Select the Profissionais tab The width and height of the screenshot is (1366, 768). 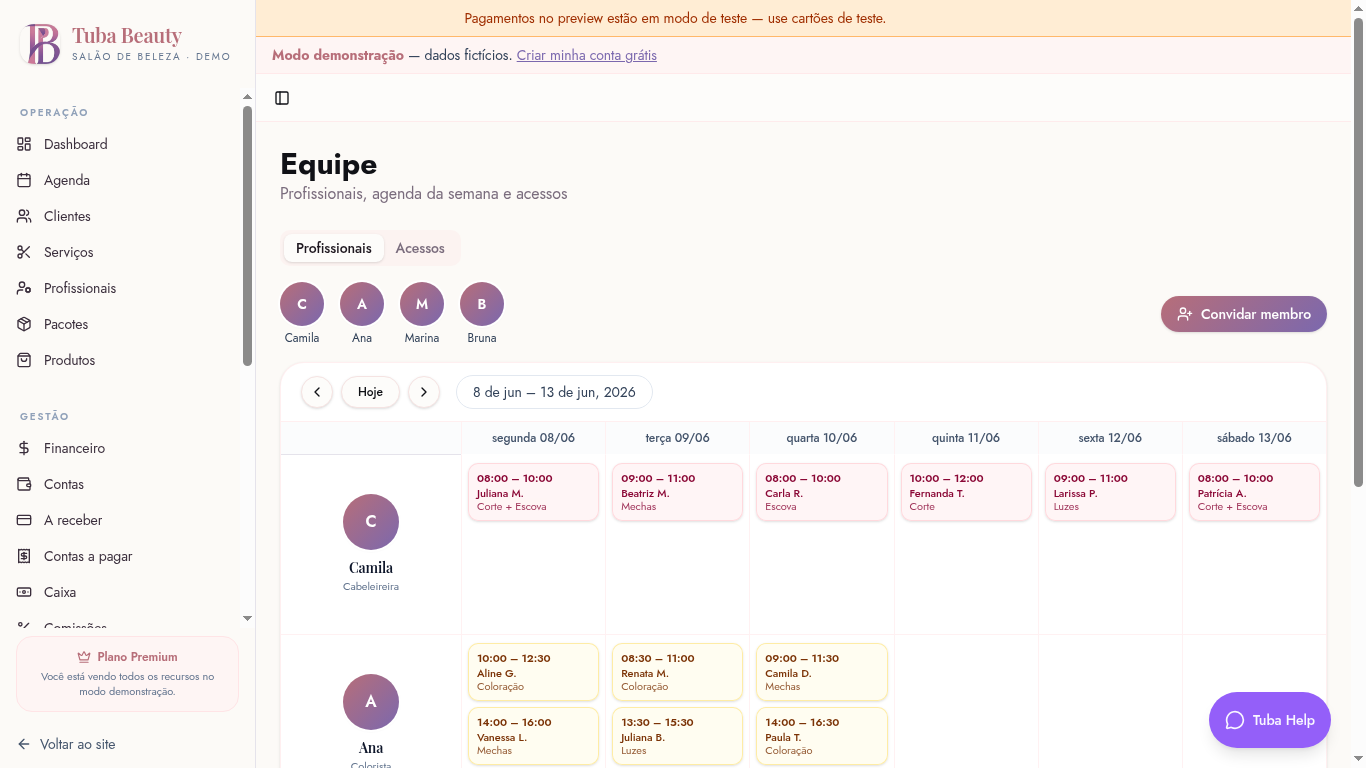click(334, 248)
